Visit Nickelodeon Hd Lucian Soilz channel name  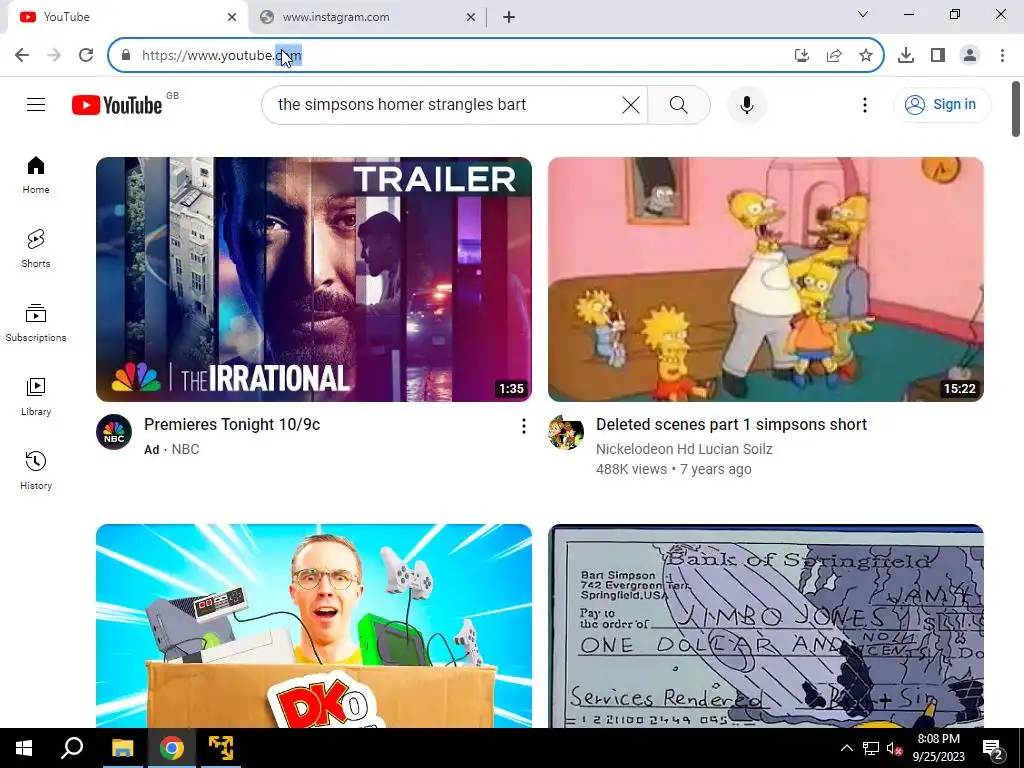684,449
